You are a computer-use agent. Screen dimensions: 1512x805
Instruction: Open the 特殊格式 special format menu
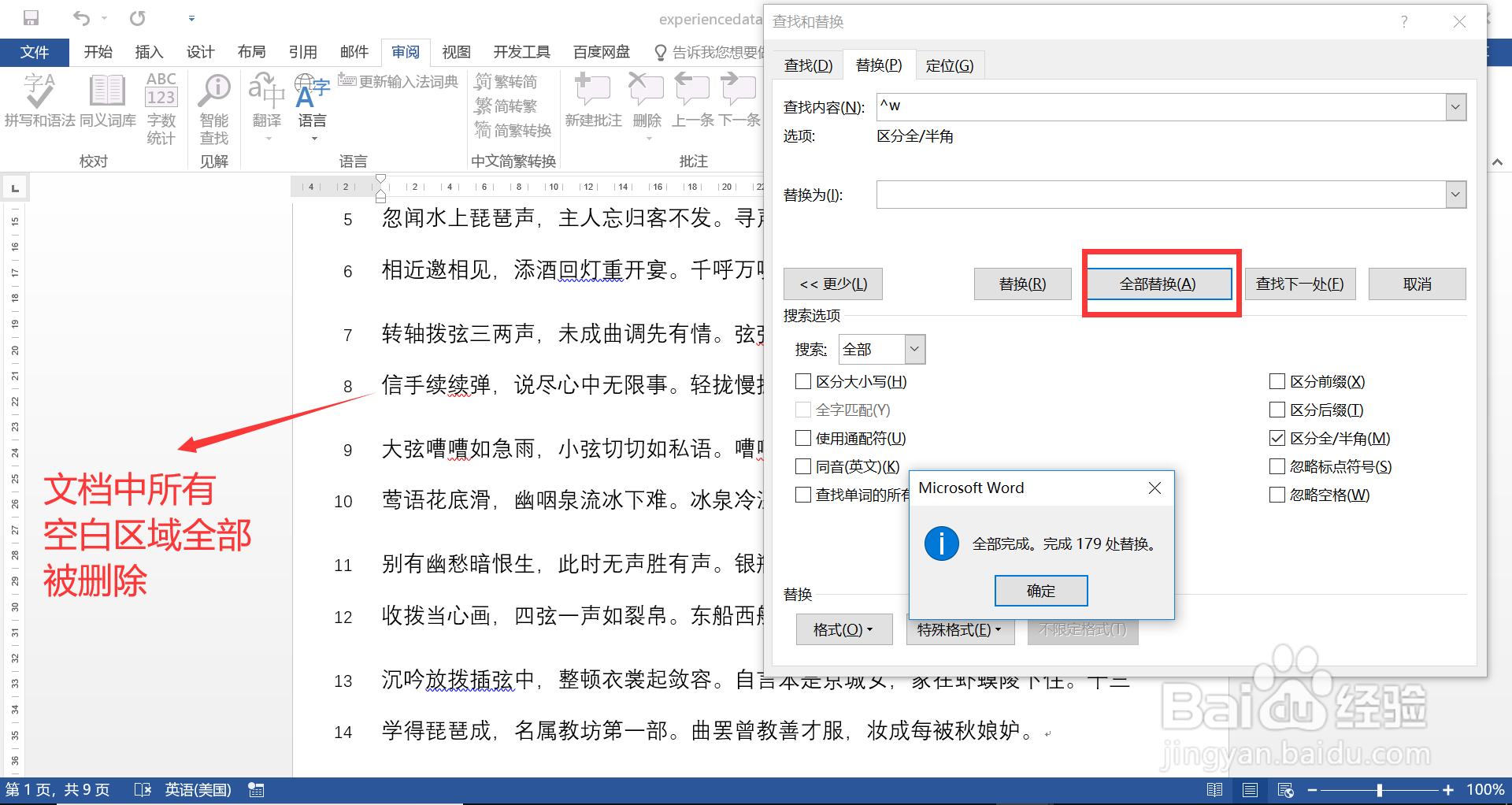[x=959, y=629]
